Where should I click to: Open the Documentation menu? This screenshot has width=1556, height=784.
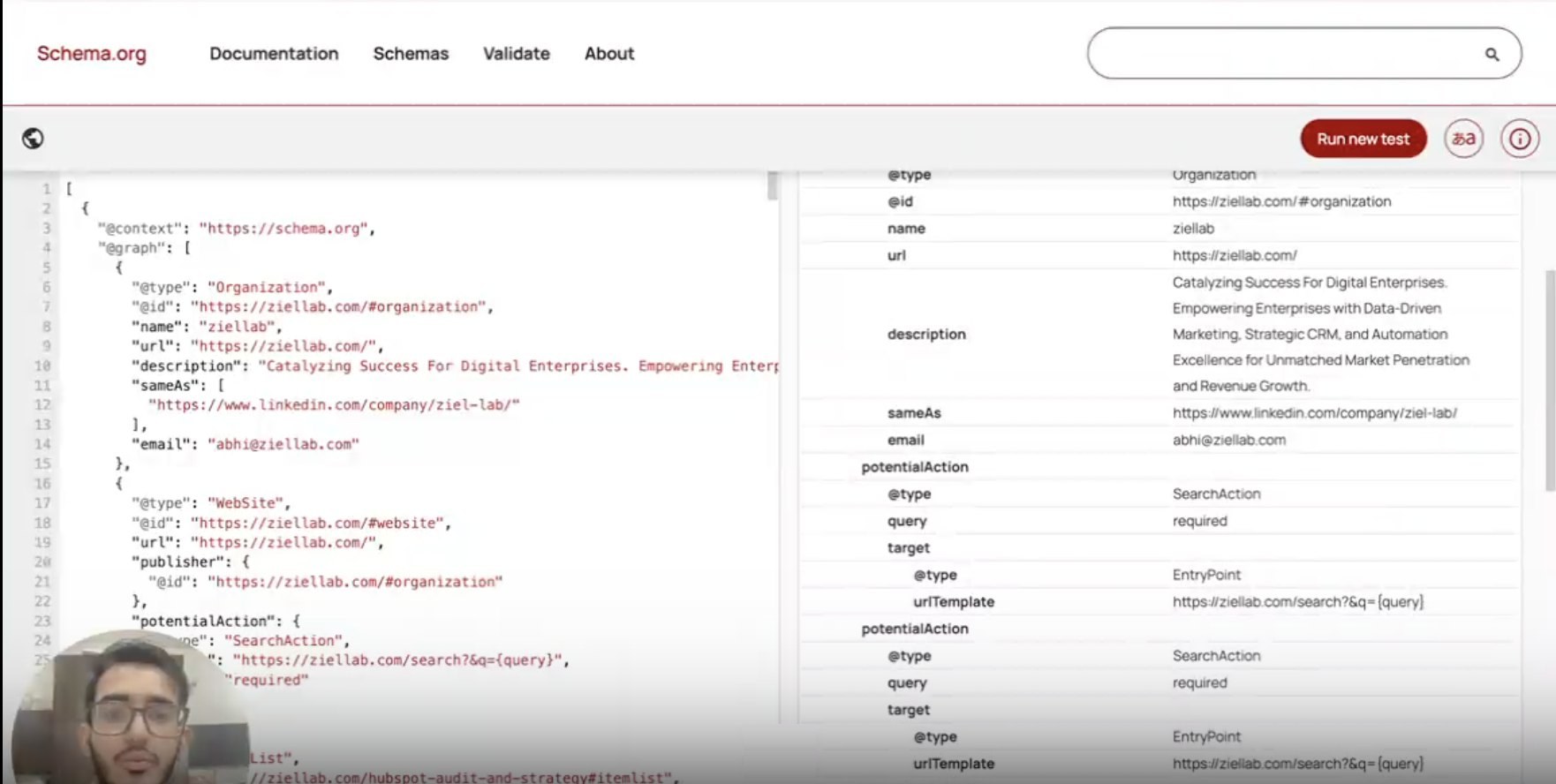(x=274, y=54)
